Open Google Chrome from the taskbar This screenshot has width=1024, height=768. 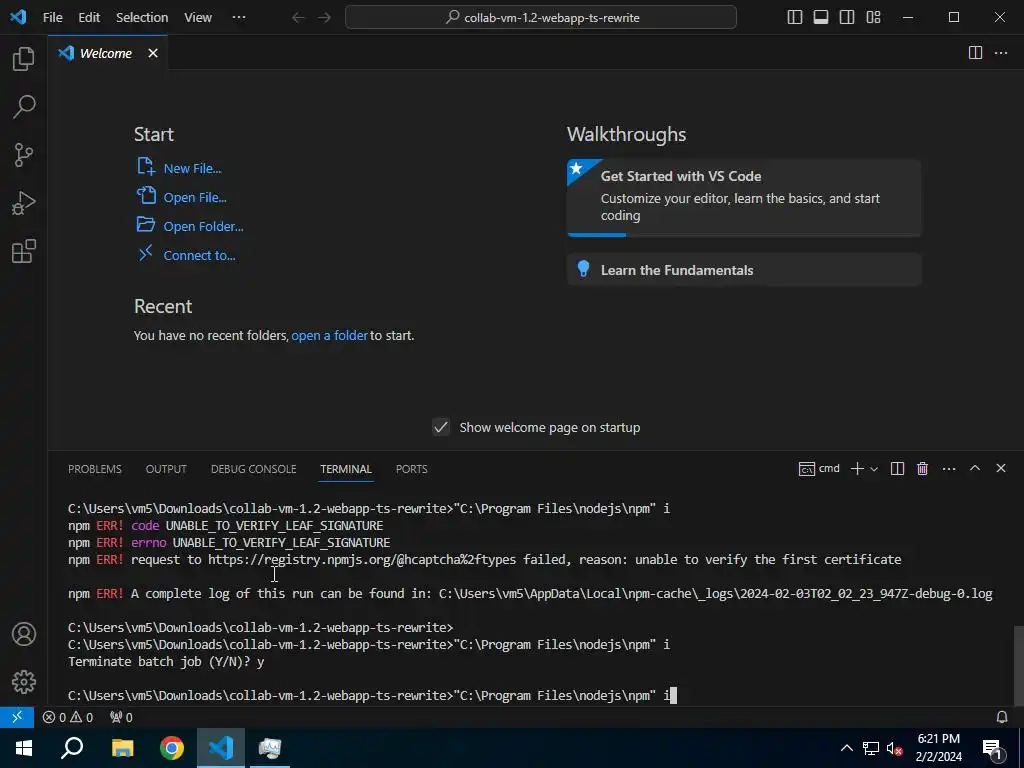pyautogui.click(x=172, y=748)
